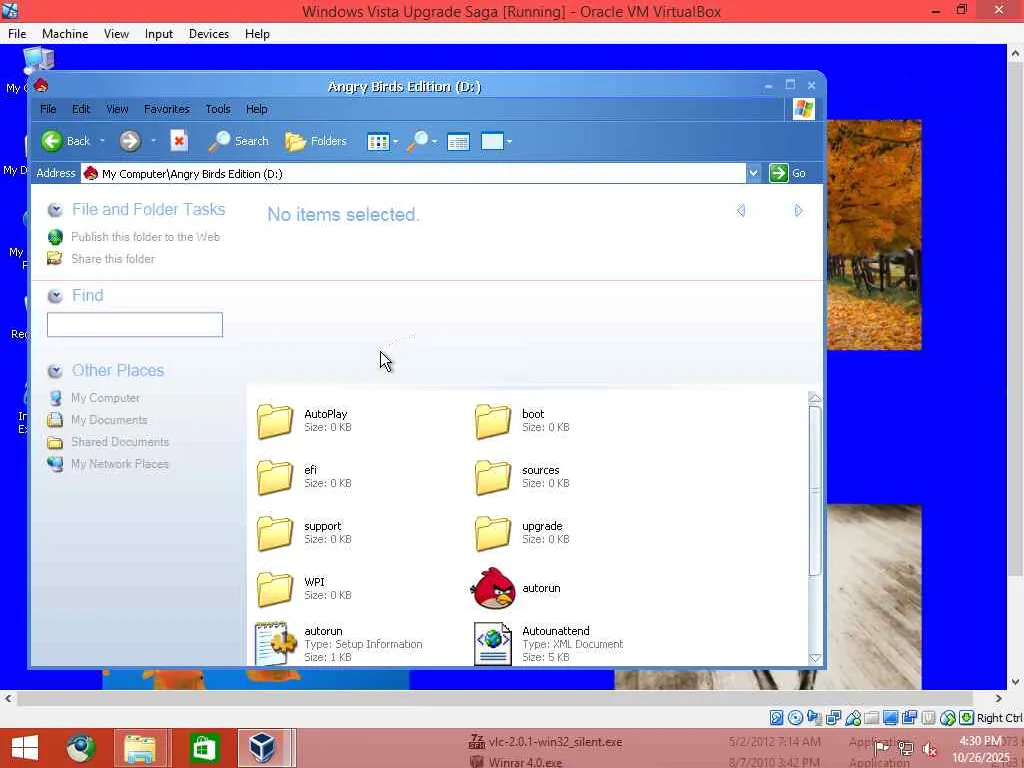Collapse the Find section

coord(56,296)
